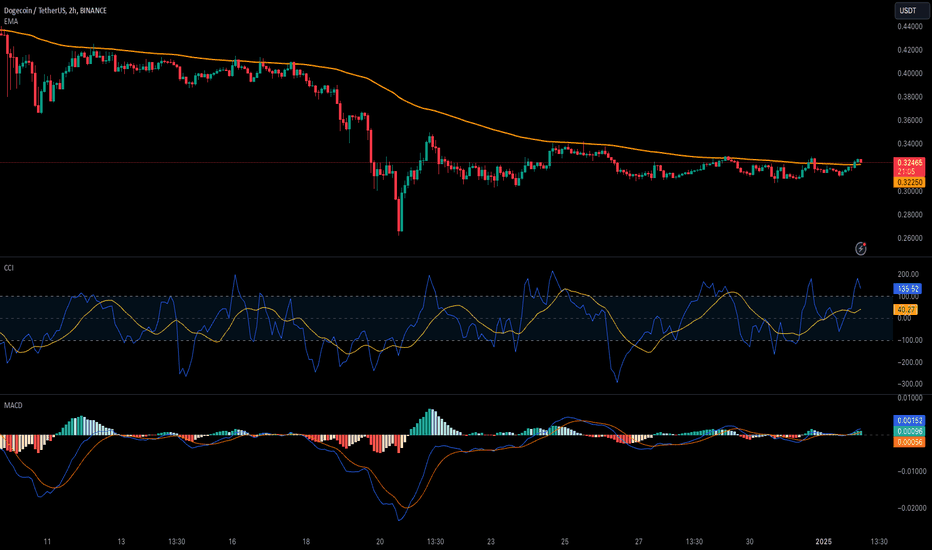Click the 0.34000 price axis label
Screen dimensions: 932x550
point(910,144)
